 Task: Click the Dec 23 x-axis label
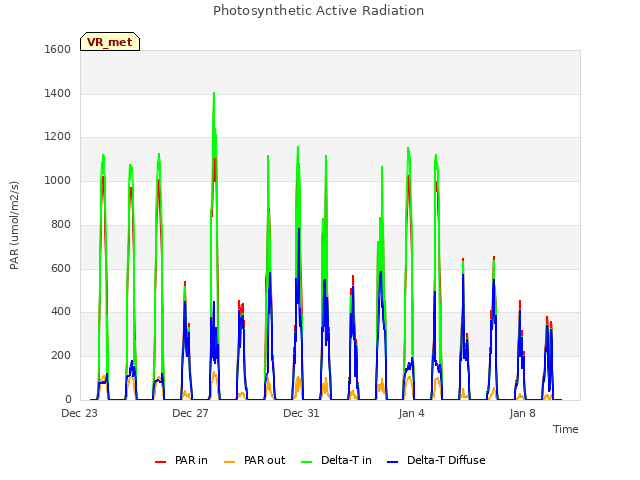point(80,413)
